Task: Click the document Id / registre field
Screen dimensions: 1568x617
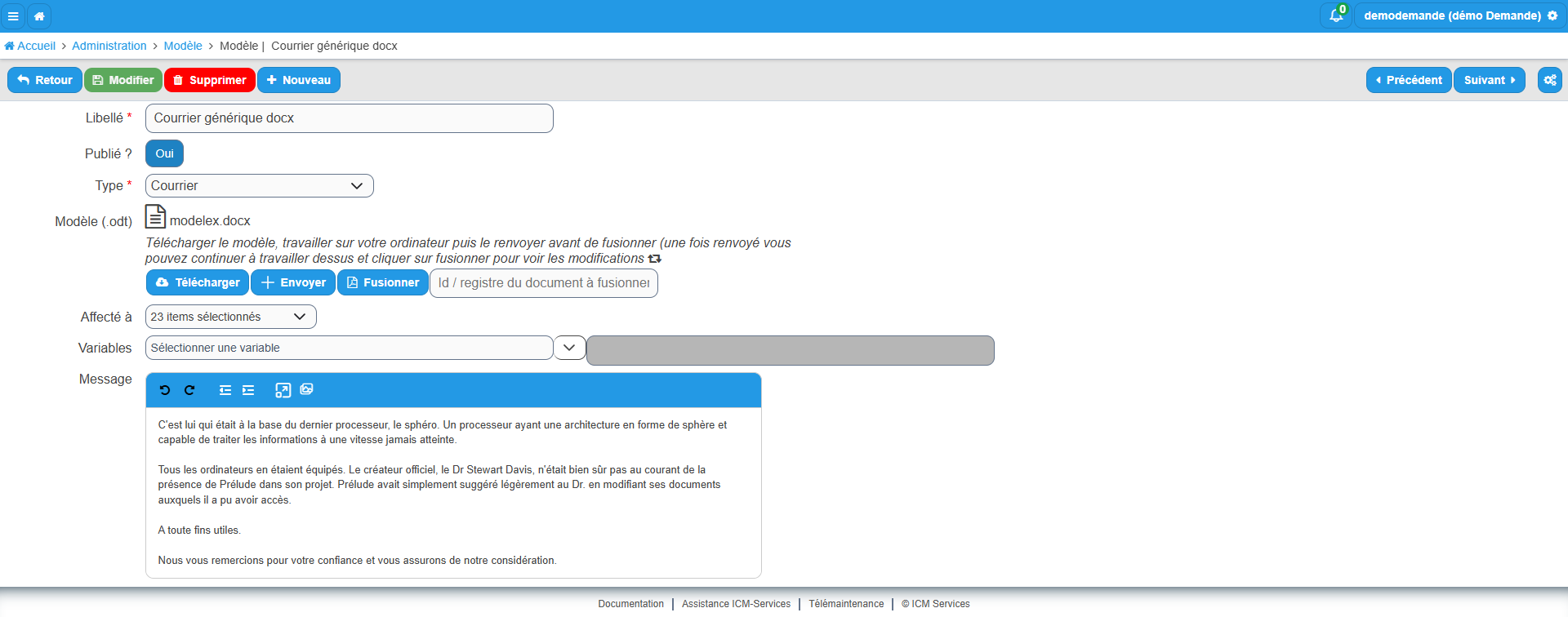Action: (x=544, y=283)
